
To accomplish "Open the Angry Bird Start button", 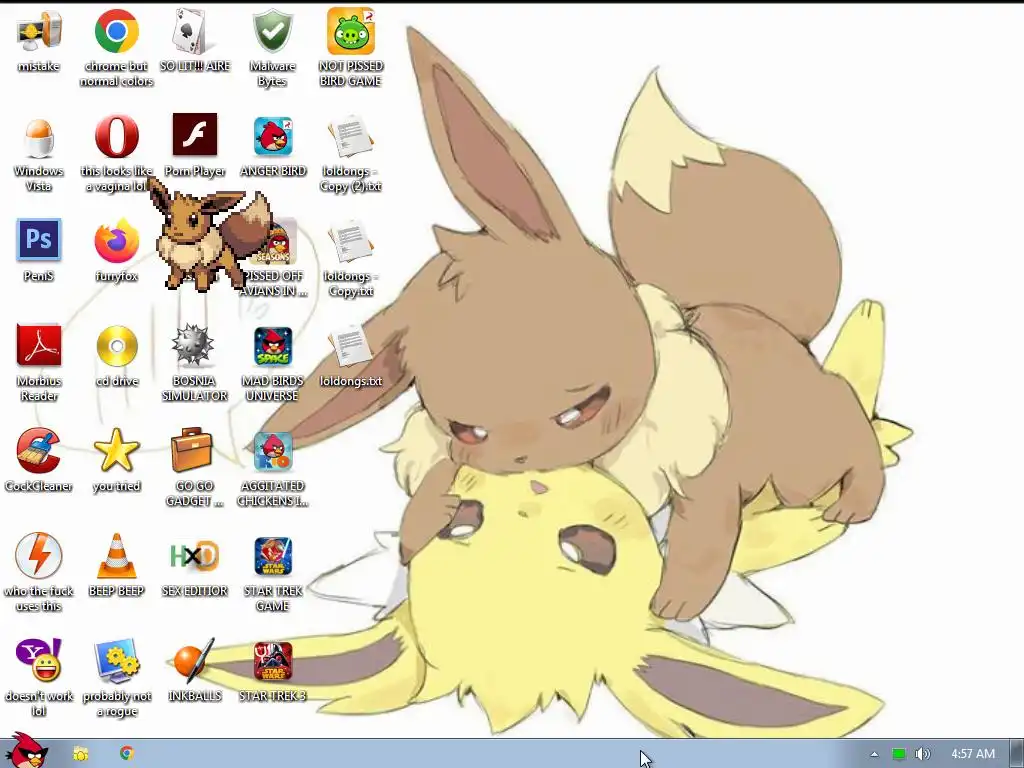I will click(x=26, y=750).
